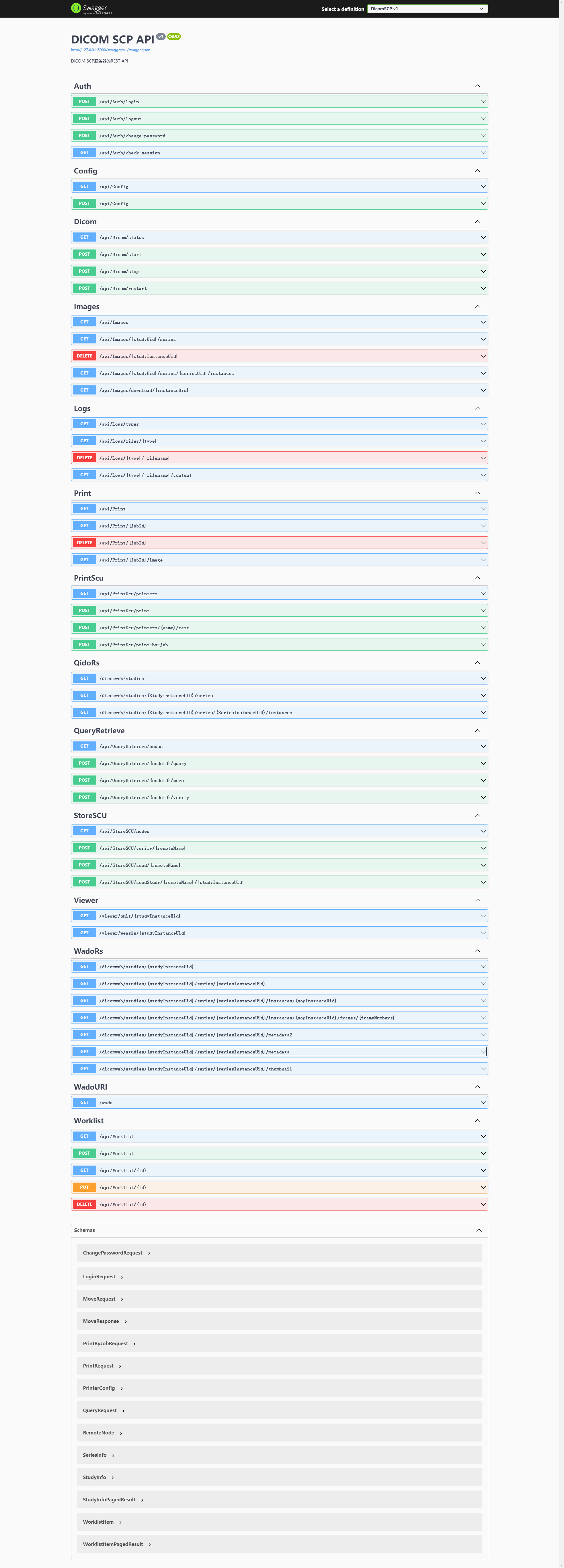Screen dimensions: 564x1568
Task: Click the POST badge of /api/Auth/login
Action: [85, 102]
